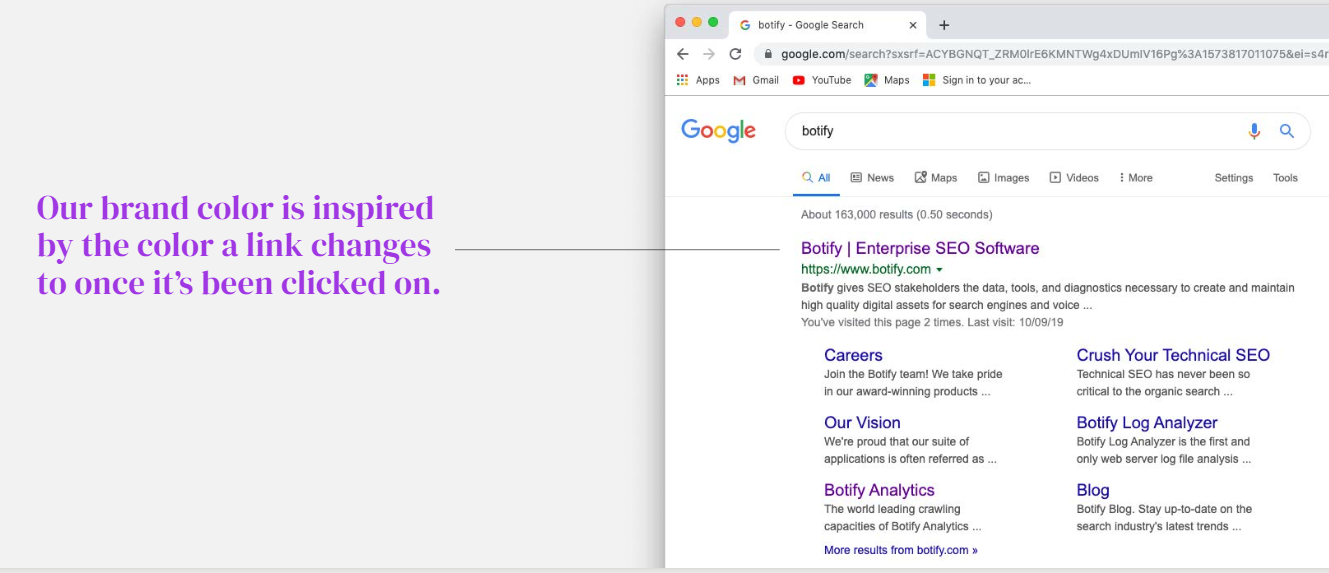Close the botify Google Search tab
1329x573 pixels.
click(x=913, y=25)
